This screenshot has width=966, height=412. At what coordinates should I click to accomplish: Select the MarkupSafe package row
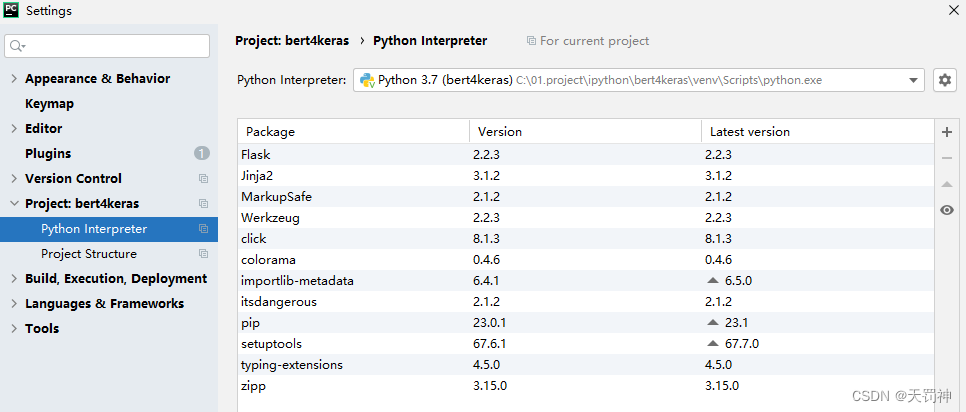pos(586,196)
